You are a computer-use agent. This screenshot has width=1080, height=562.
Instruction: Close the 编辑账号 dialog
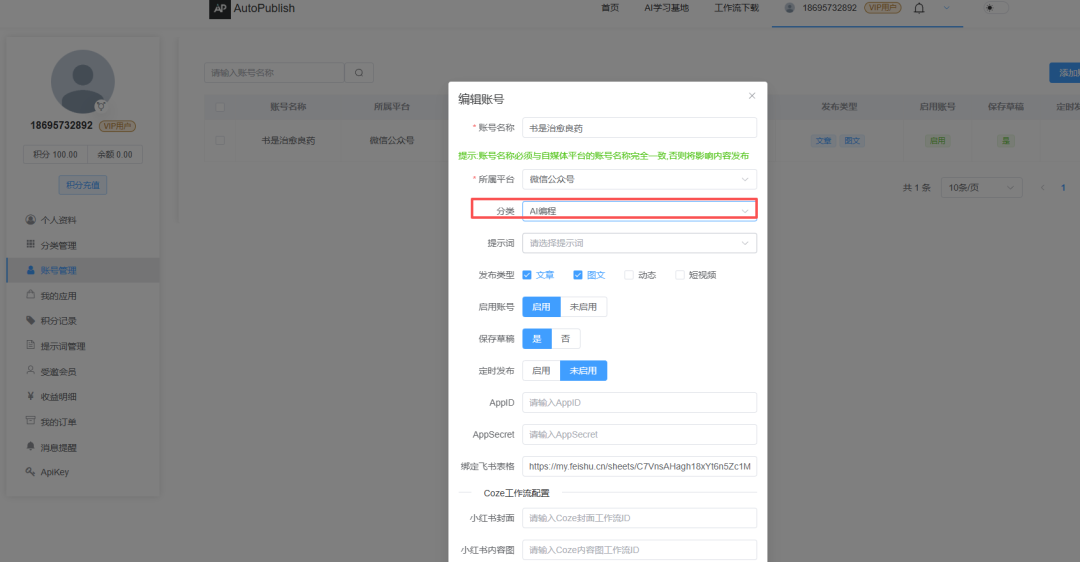pyautogui.click(x=752, y=96)
